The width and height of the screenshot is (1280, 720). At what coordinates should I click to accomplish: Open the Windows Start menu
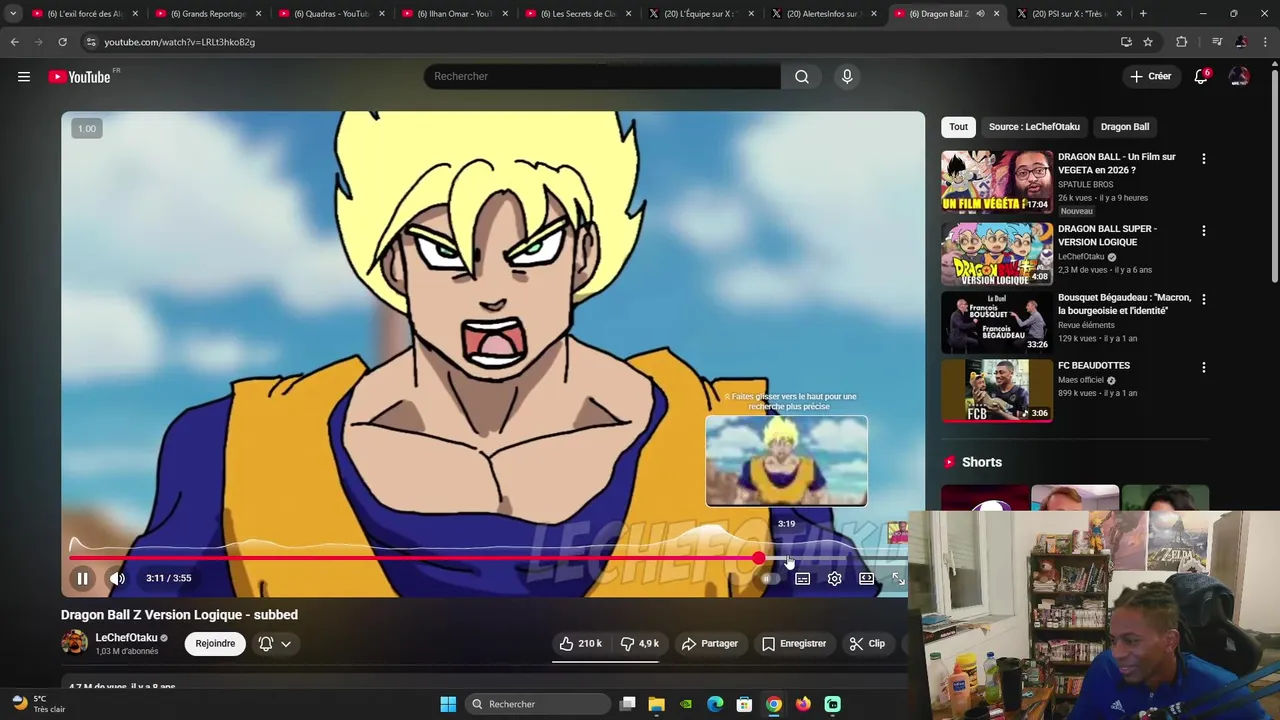tap(448, 704)
